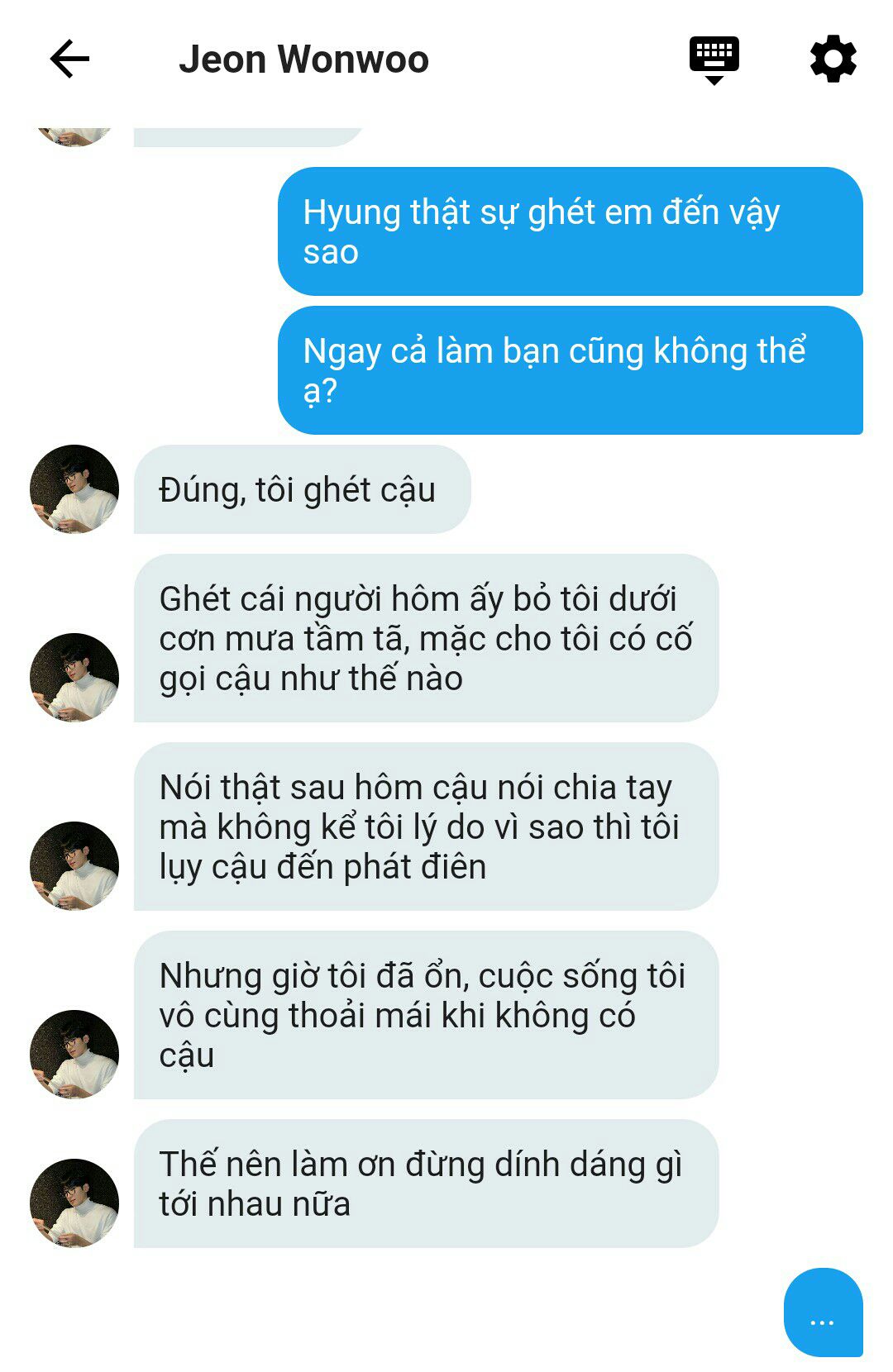Tap the avatar beside "Nói thật sau hôm" message
893x1372 pixels.
point(74,866)
